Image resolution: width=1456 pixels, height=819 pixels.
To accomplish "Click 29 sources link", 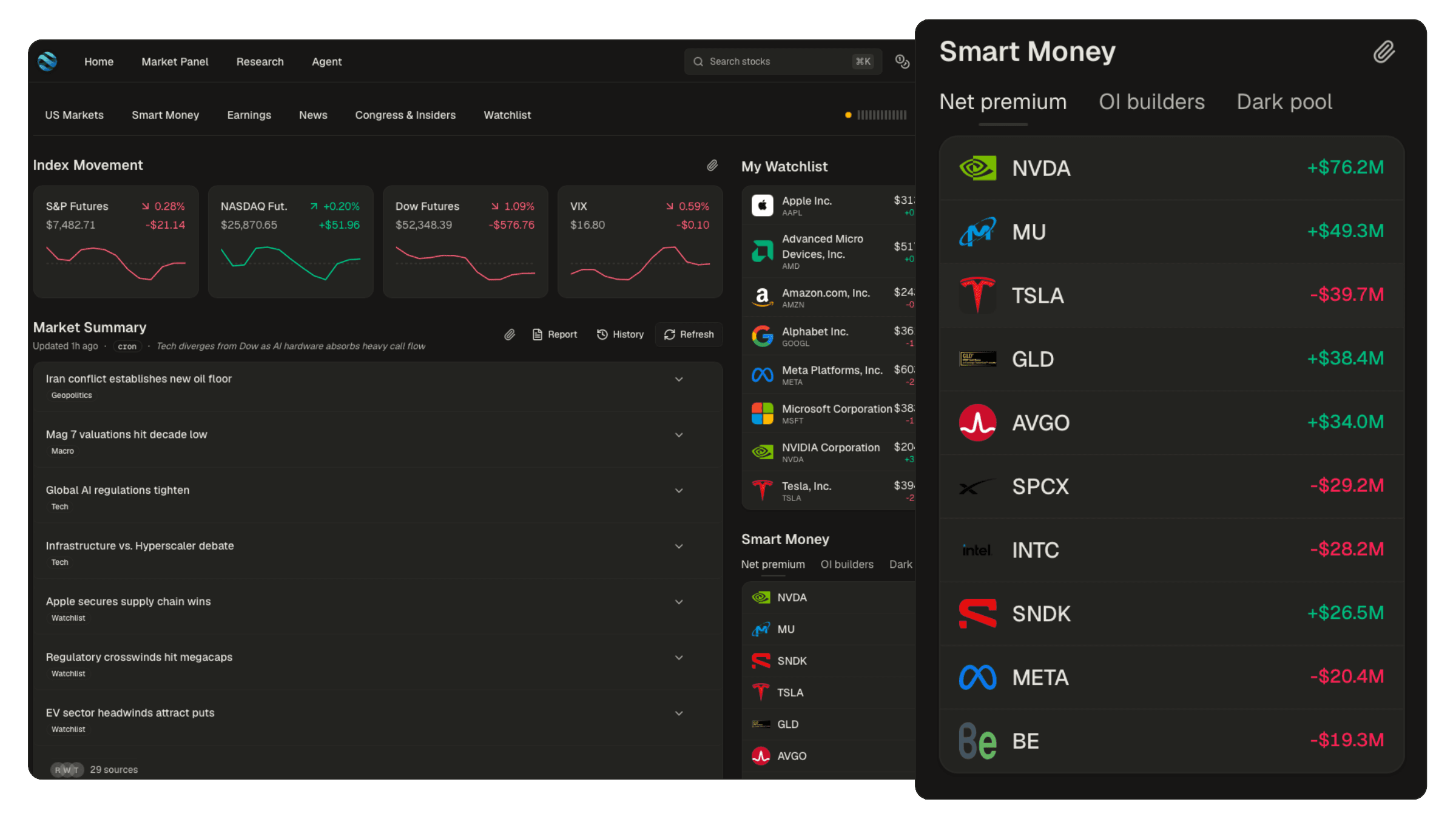I will 113,769.
